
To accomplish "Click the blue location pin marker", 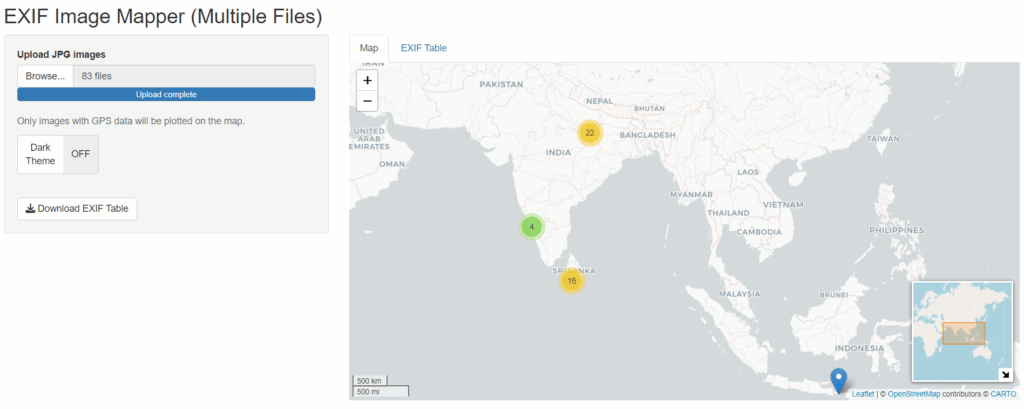I will pos(839,379).
